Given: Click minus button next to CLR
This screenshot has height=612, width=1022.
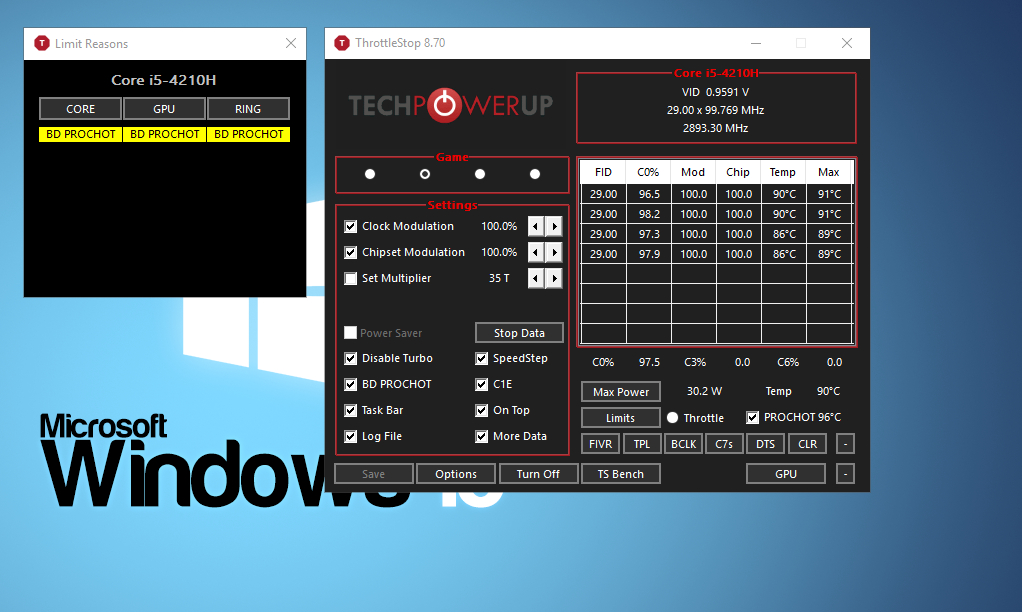Looking at the screenshot, I should pos(845,444).
